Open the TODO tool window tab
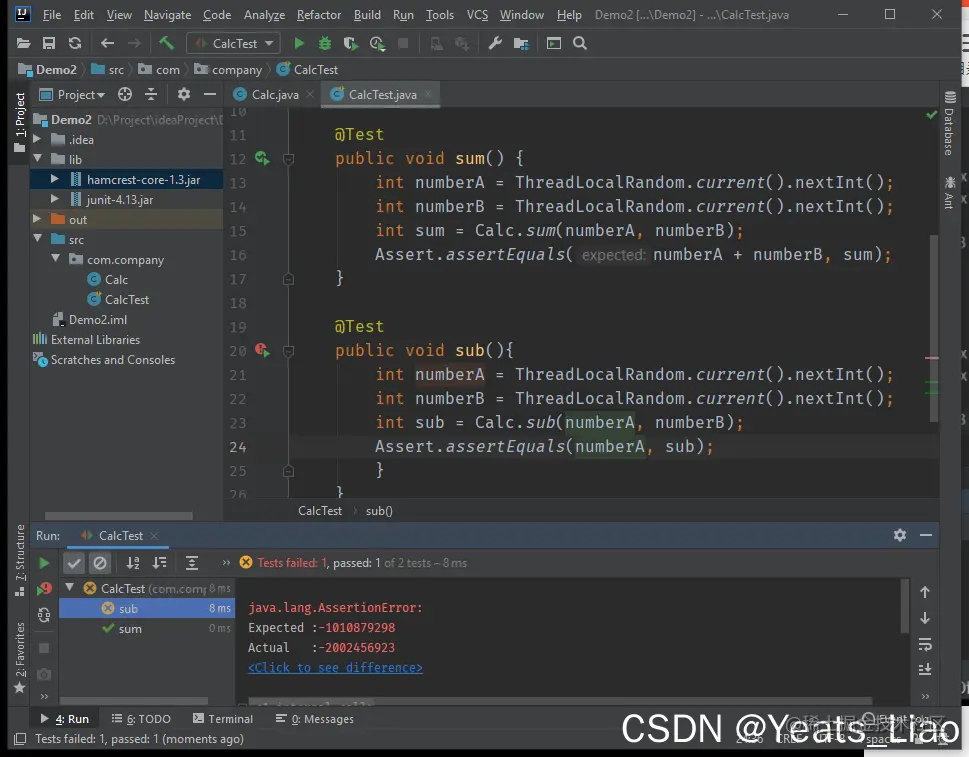This screenshot has height=757, width=969. pyautogui.click(x=141, y=719)
